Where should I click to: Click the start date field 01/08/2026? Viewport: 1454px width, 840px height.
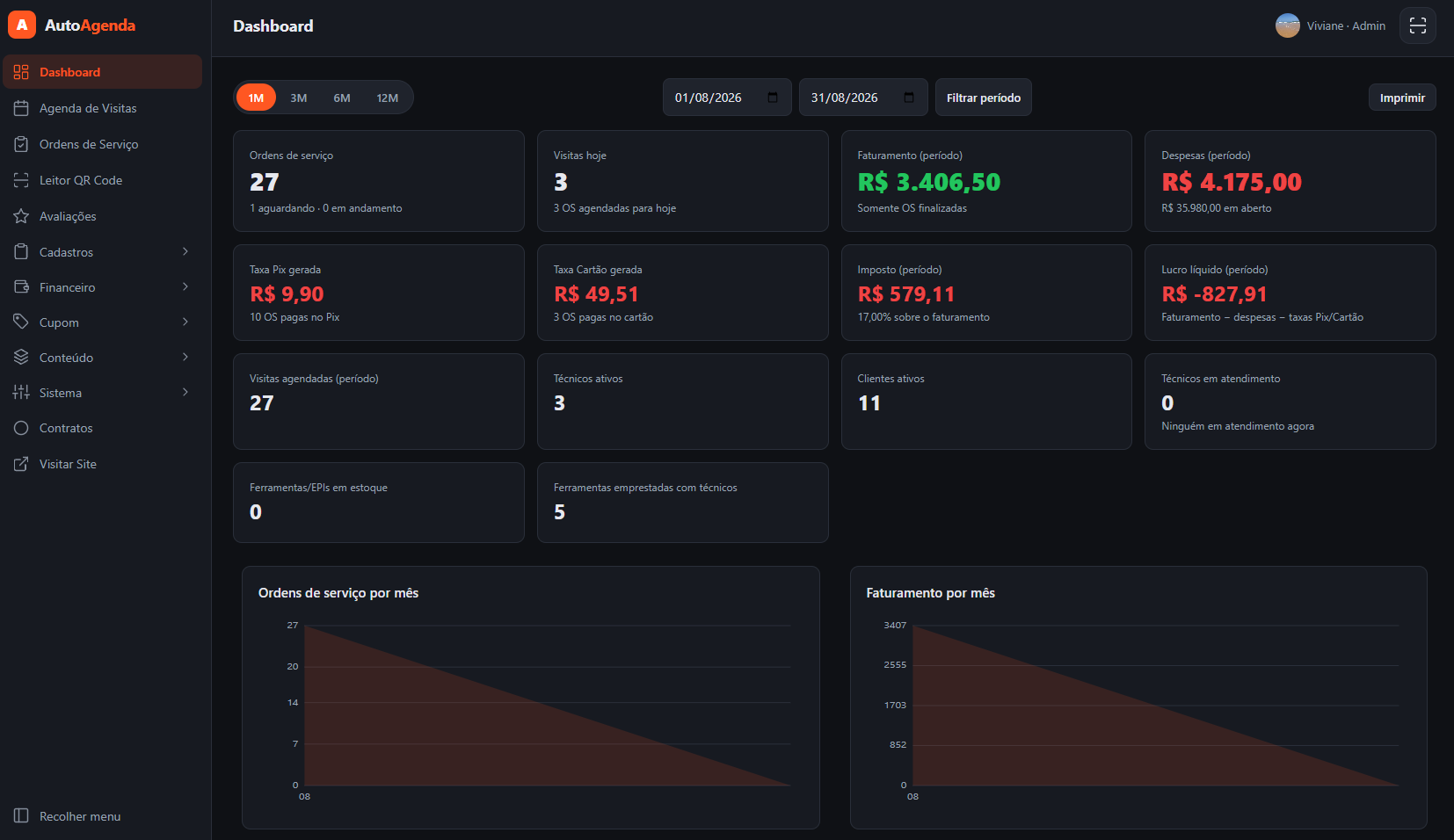pos(727,98)
